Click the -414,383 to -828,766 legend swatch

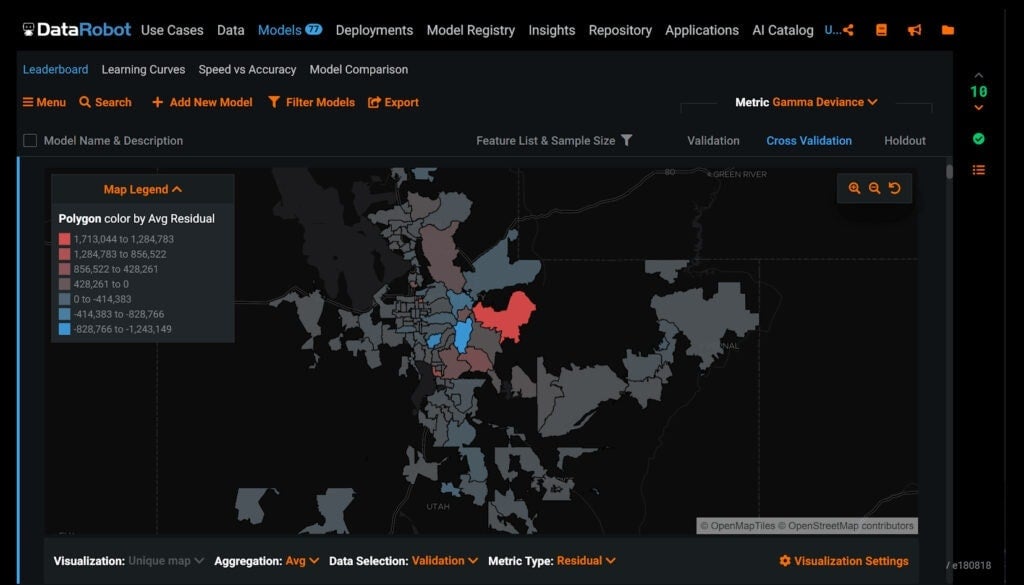coord(64,314)
